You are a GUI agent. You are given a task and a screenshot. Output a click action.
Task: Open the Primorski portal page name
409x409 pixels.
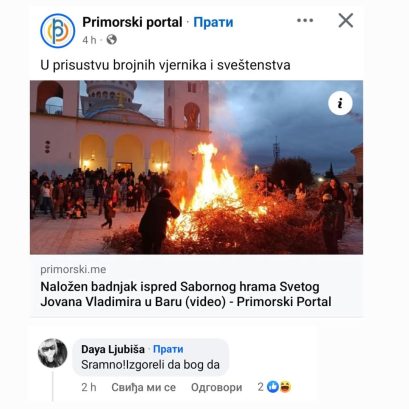[132, 22]
